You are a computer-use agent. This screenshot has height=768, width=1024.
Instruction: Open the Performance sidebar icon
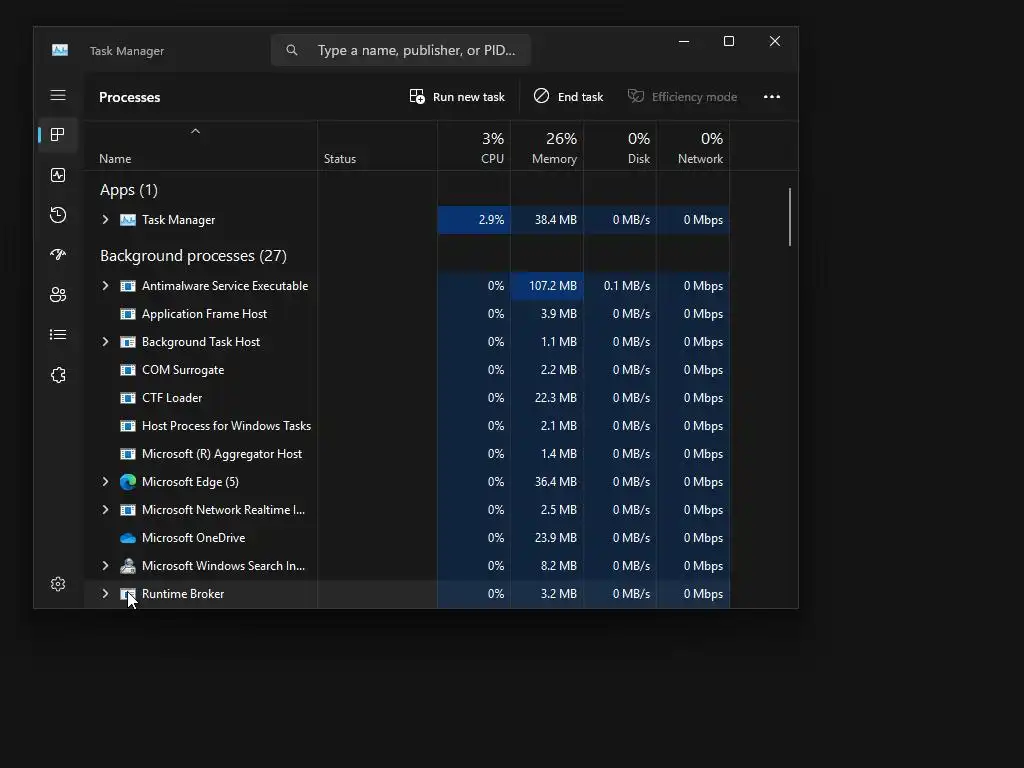[x=58, y=175]
